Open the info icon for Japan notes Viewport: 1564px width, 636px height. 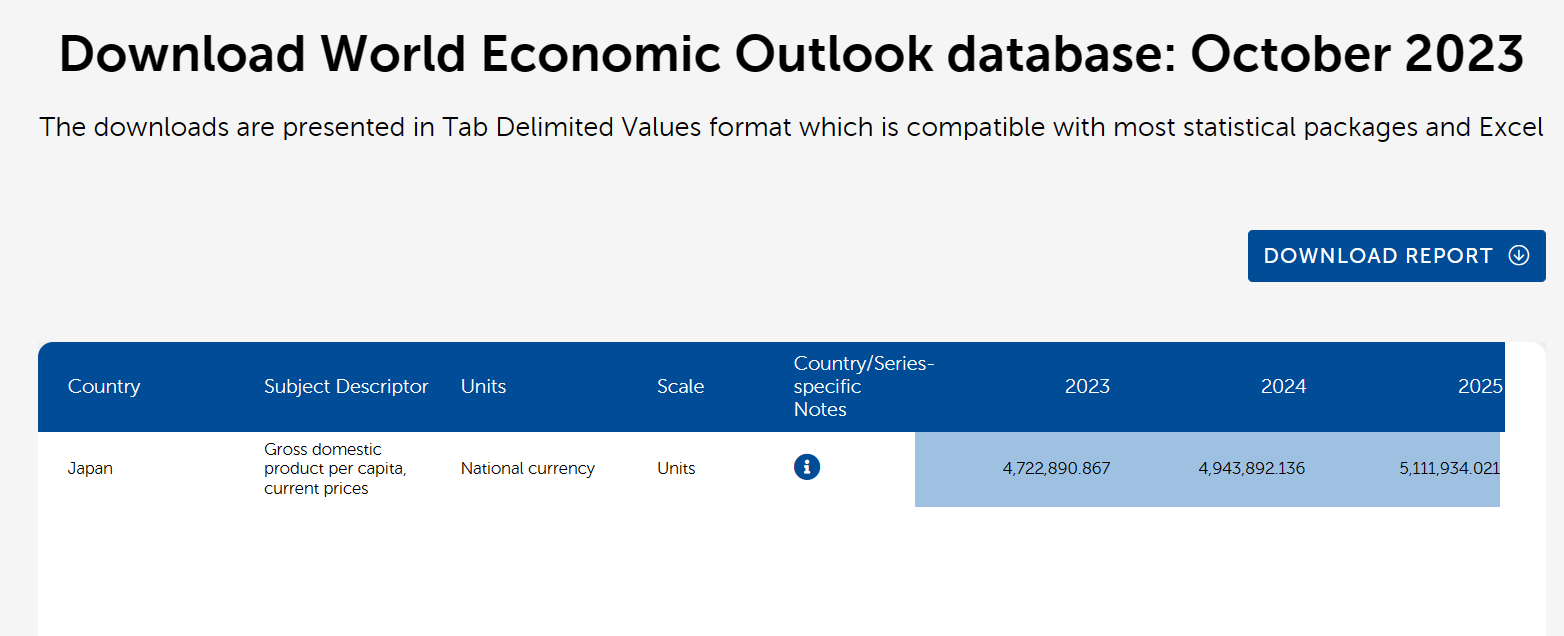[807, 467]
